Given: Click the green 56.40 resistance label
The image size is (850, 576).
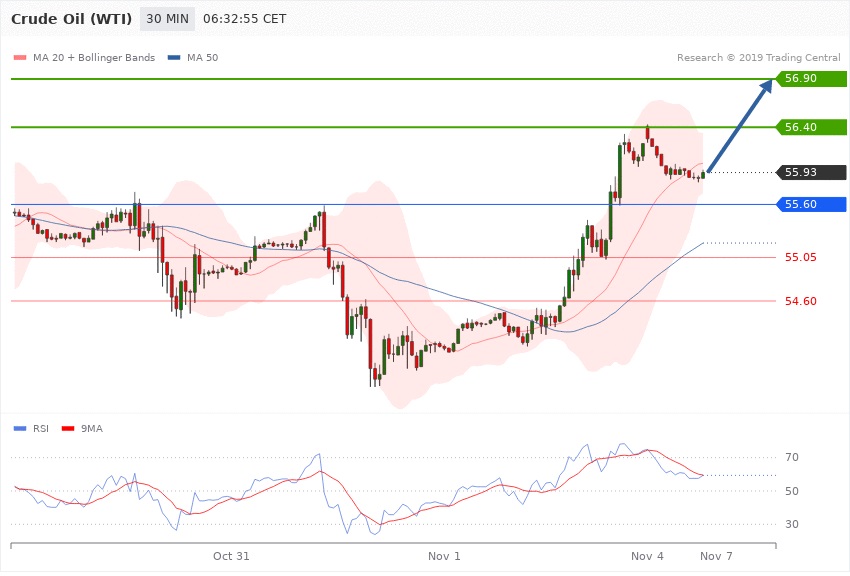Looking at the screenshot, I should point(812,127).
